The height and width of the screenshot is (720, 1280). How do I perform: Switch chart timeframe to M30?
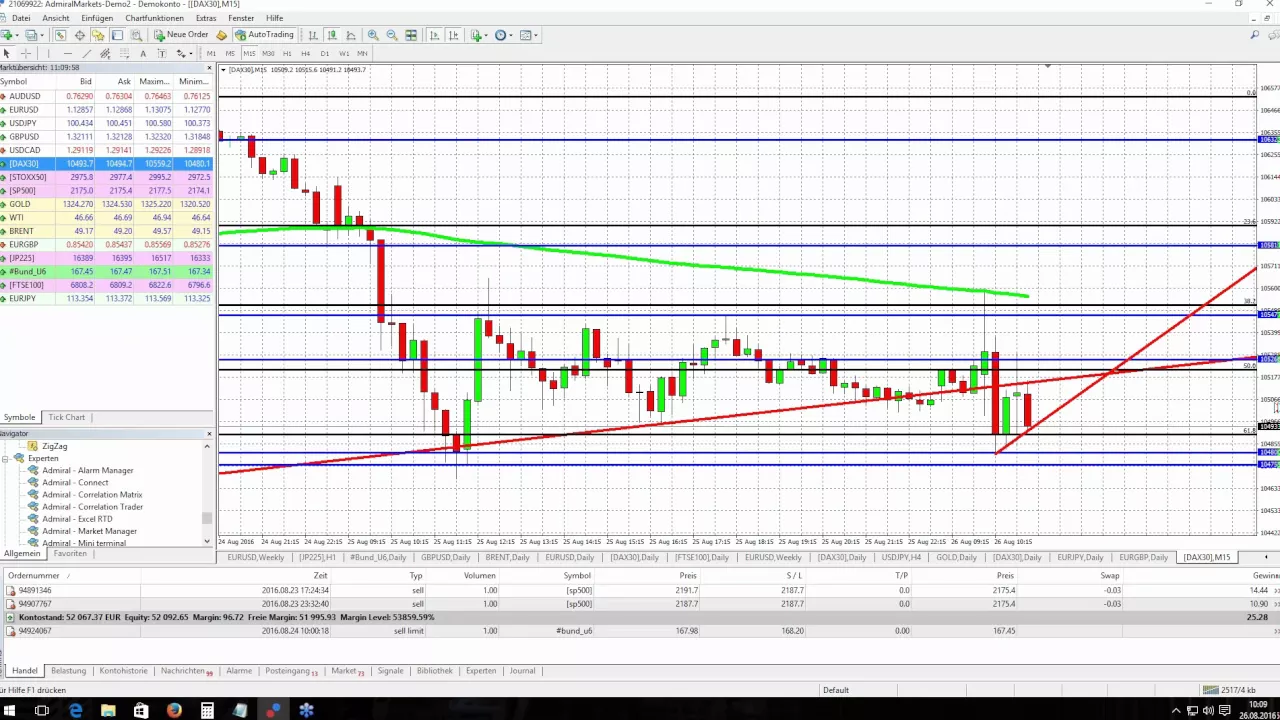pos(268,53)
